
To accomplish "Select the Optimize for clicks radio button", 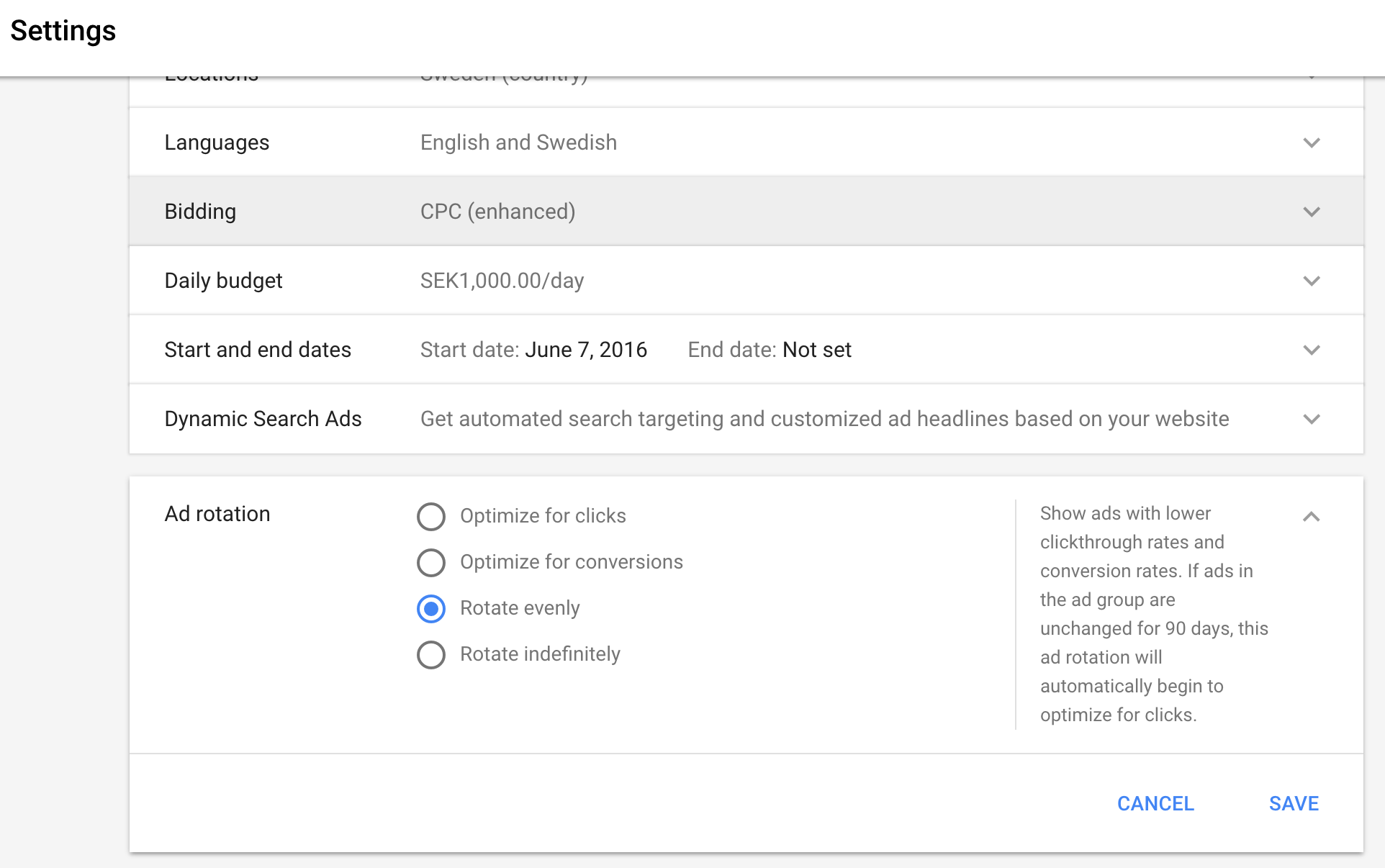I will coord(431,517).
